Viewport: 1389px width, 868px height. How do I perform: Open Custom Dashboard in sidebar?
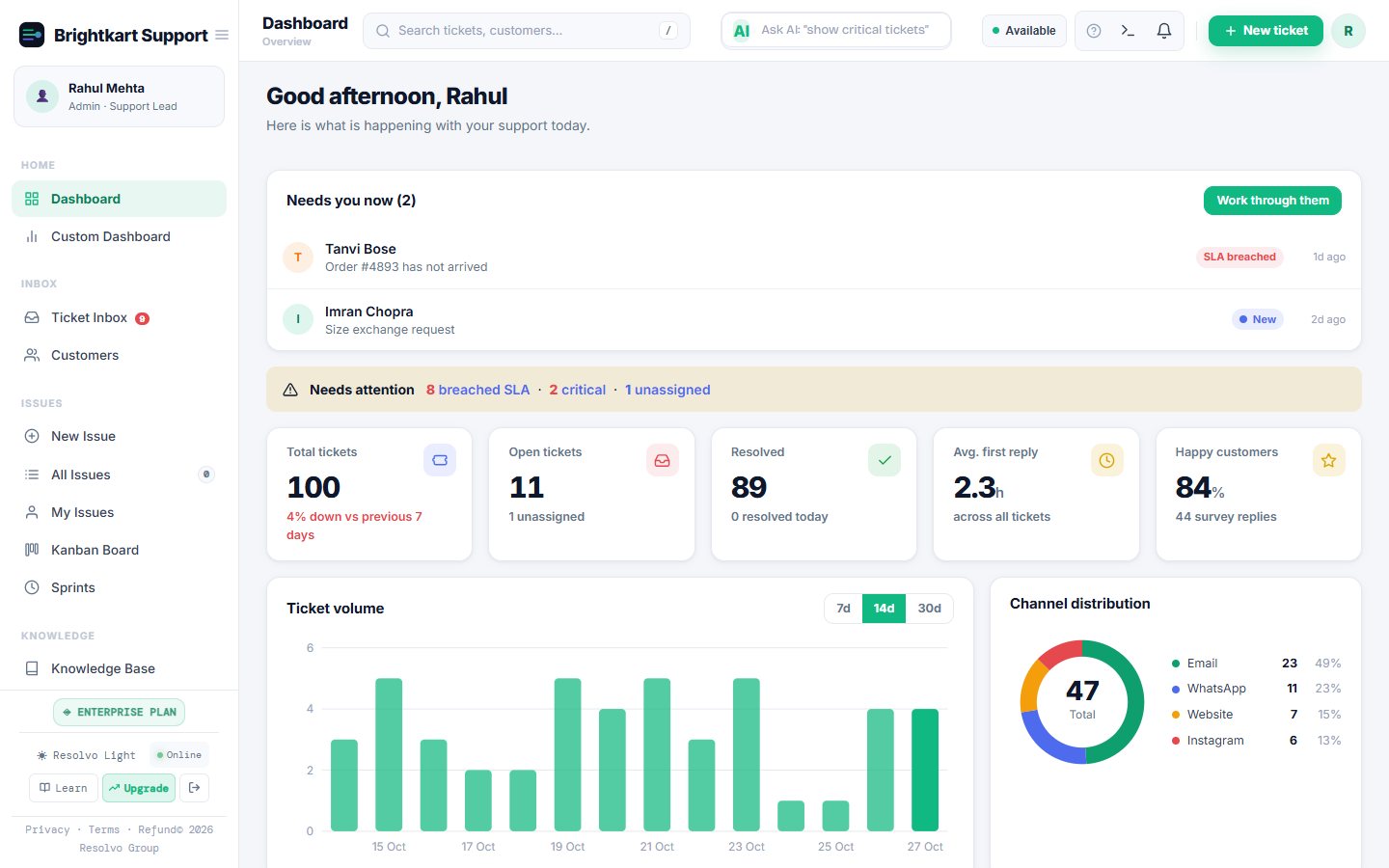[119, 236]
